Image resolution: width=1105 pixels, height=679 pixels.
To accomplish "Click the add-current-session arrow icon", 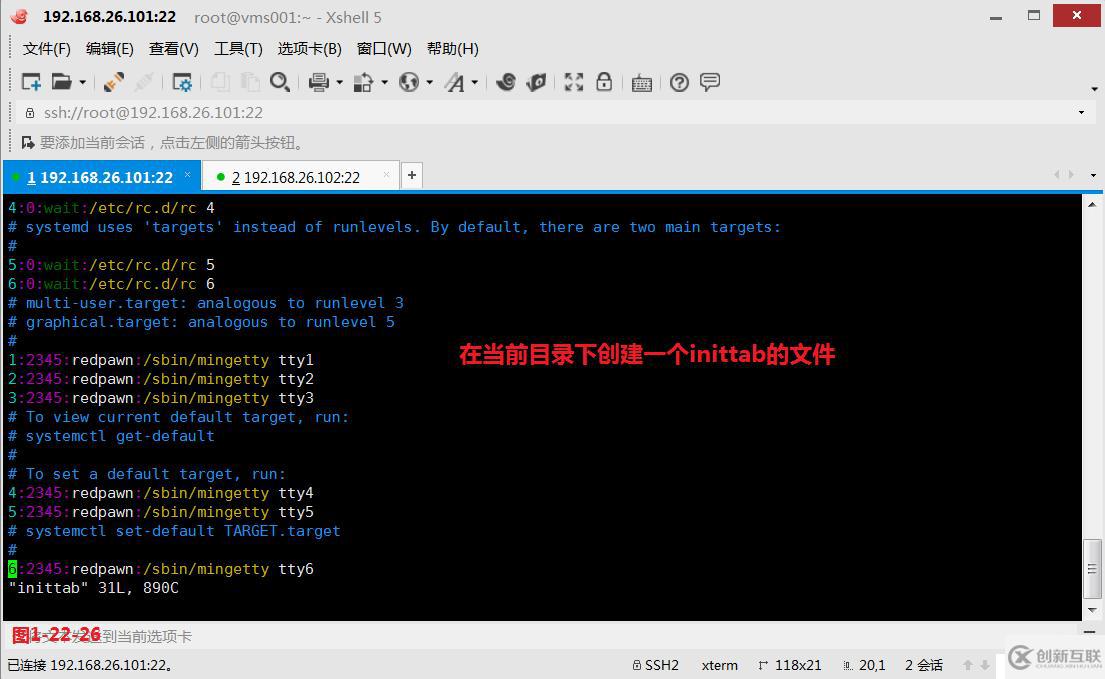I will click(x=27, y=143).
